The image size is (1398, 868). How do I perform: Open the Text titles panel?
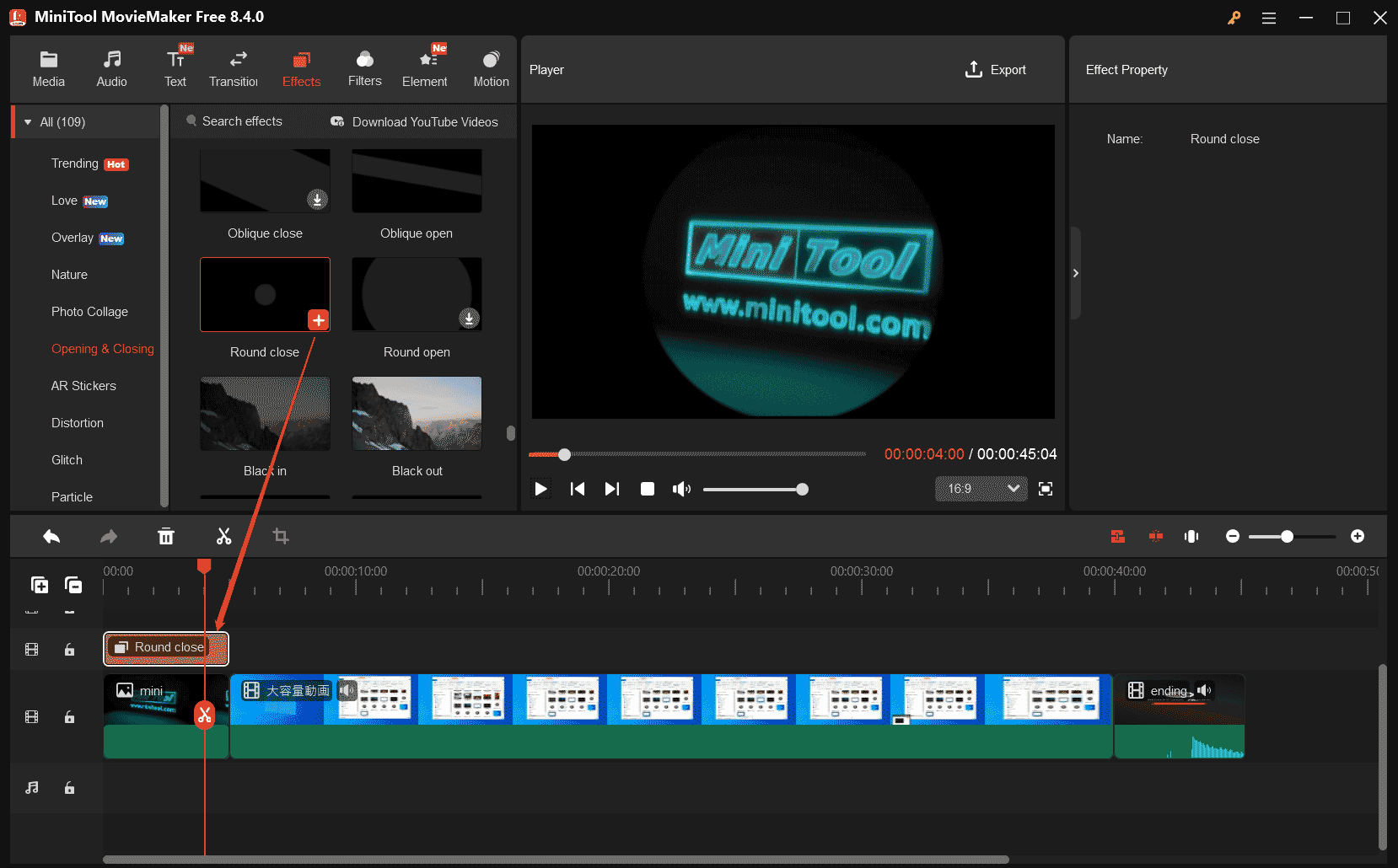tap(175, 67)
